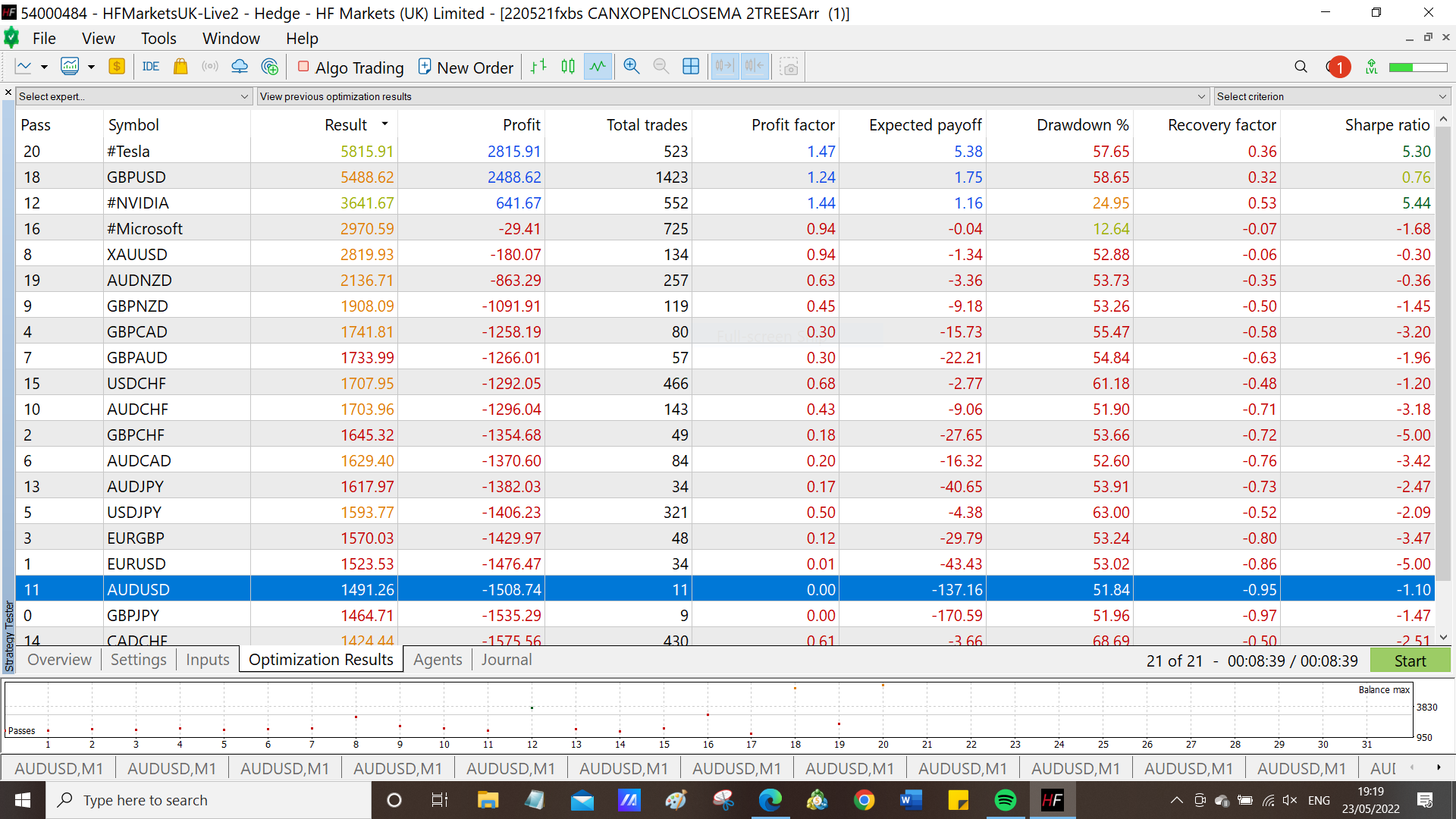Take a chart screenshot
The image size is (1456, 819).
coord(789,67)
